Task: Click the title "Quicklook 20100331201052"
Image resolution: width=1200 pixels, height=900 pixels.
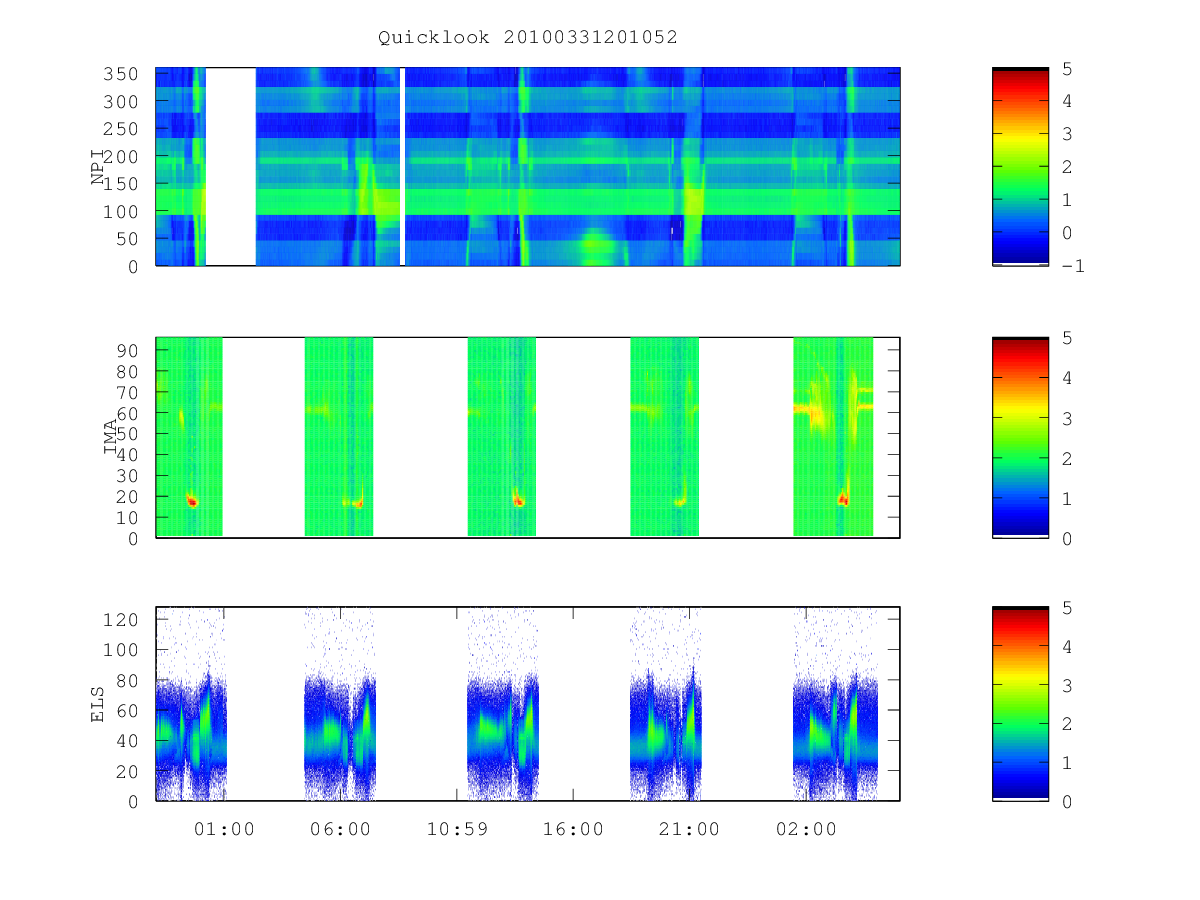Action: pos(528,38)
